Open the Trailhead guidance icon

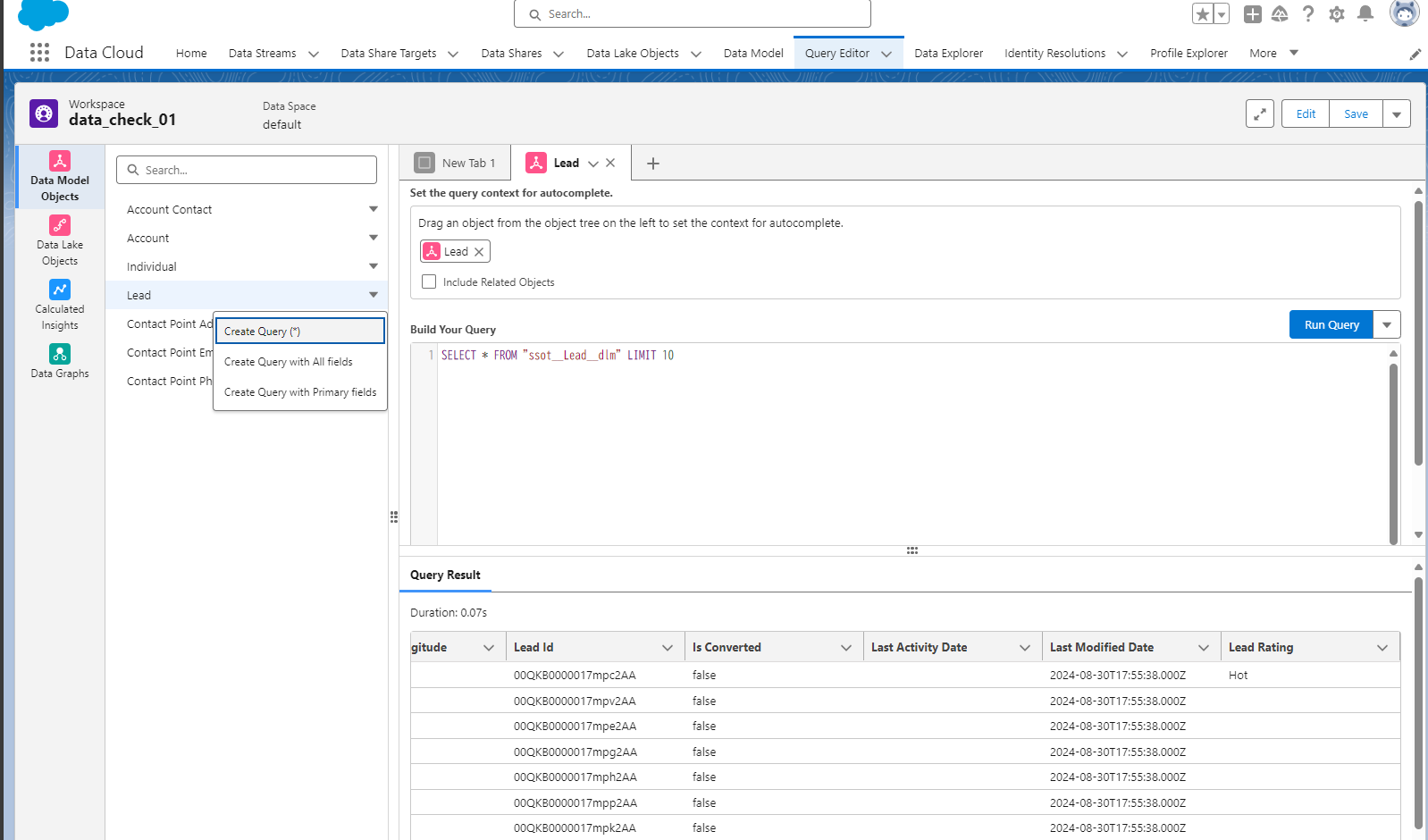1280,14
